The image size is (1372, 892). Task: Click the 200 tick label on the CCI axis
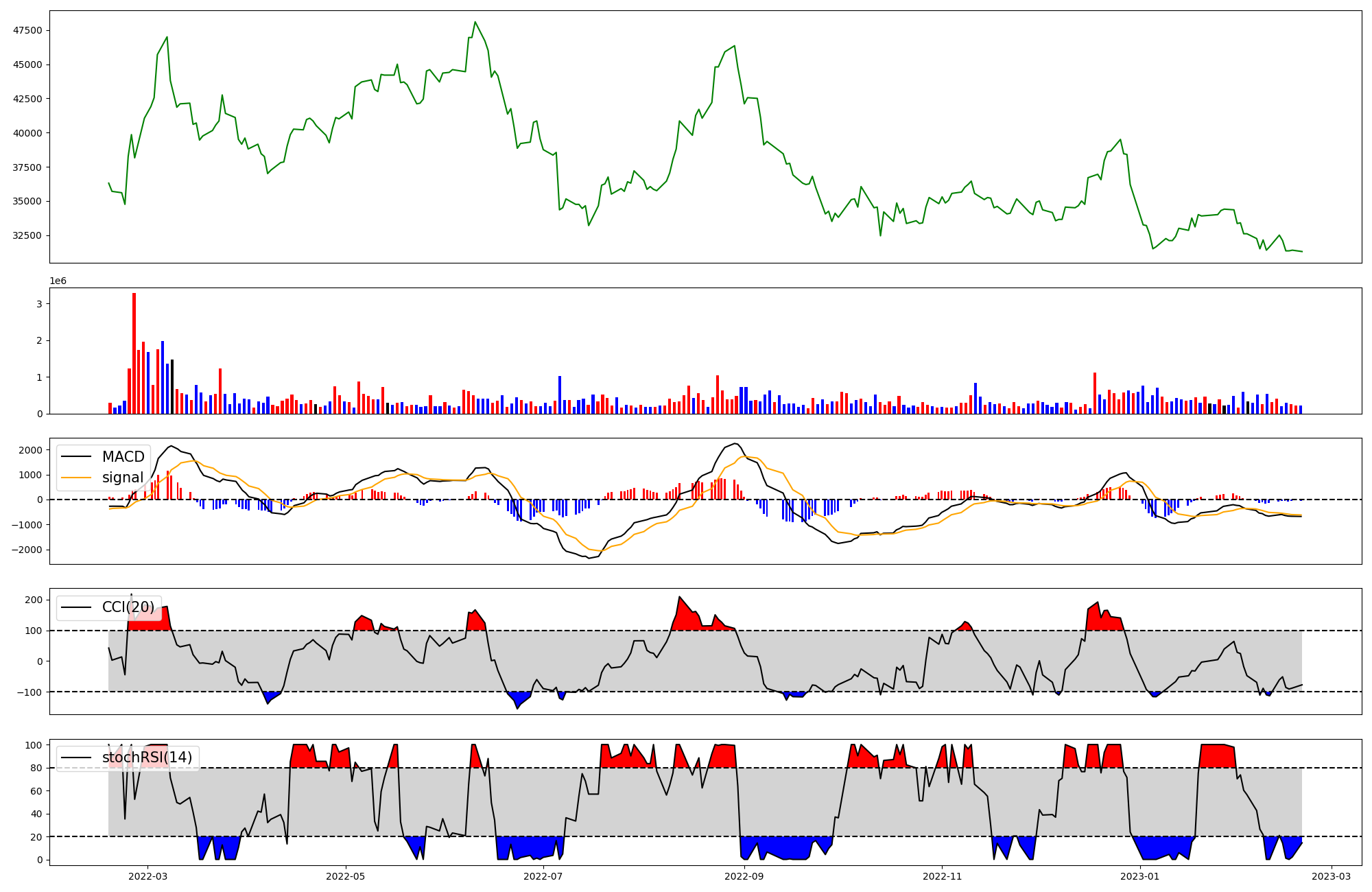pyautogui.click(x=34, y=600)
